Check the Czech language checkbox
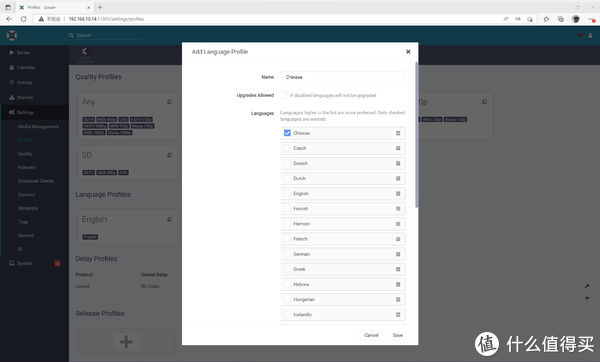 point(287,148)
